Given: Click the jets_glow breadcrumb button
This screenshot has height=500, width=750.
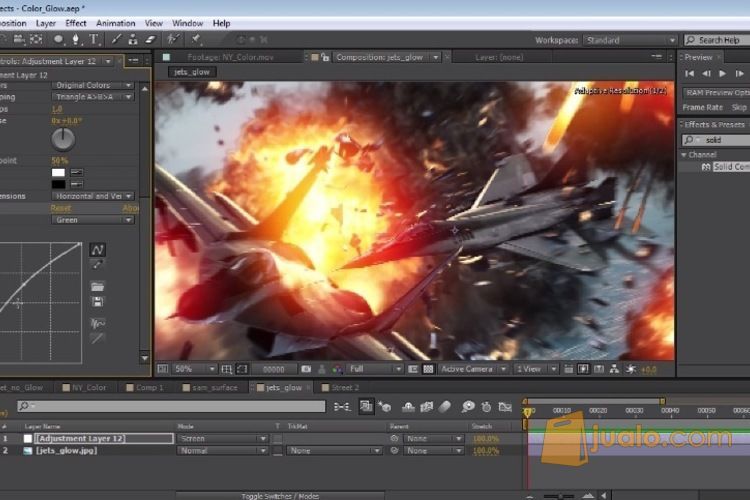Looking at the screenshot, I should pyautogui.click(x=192, y=72).
